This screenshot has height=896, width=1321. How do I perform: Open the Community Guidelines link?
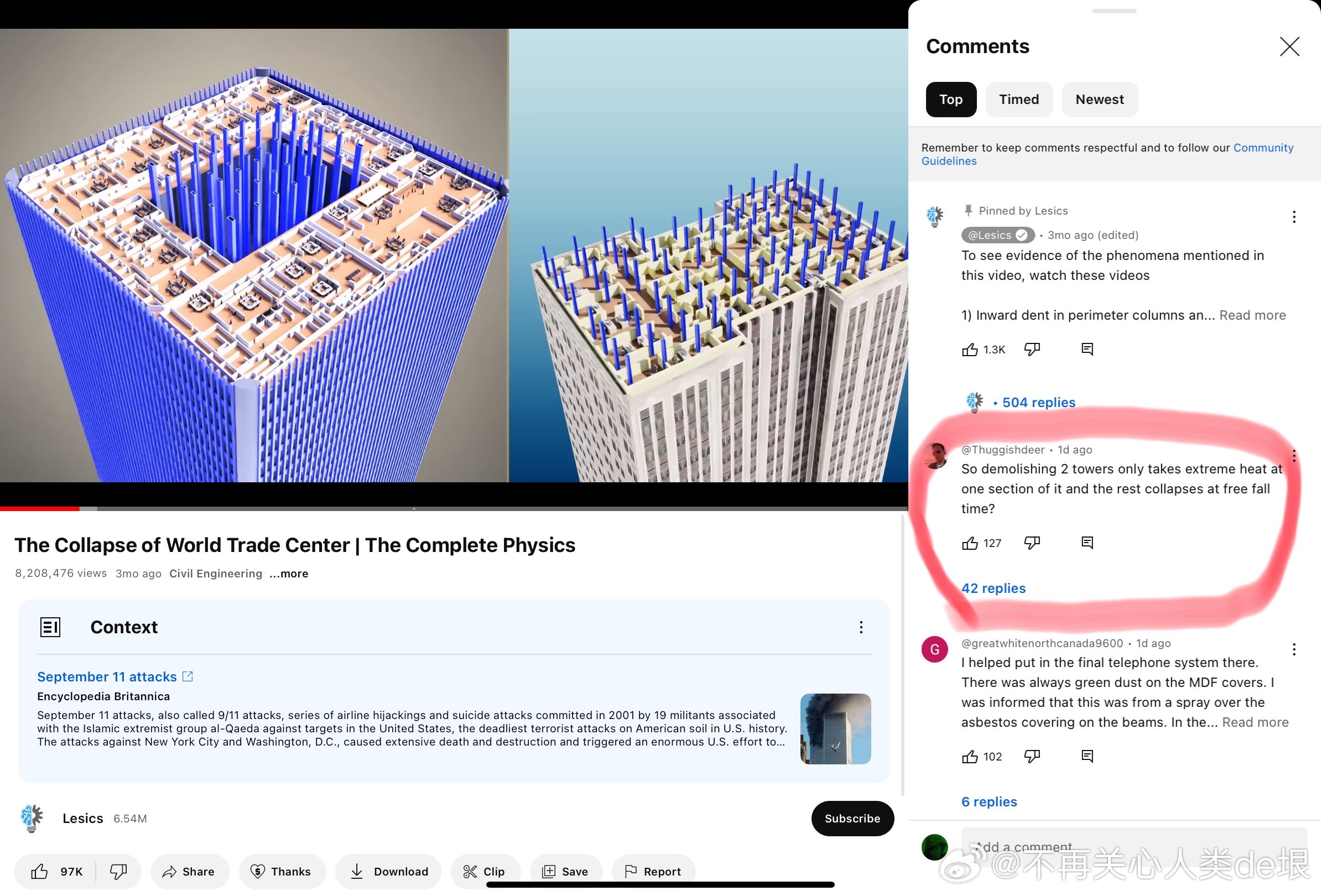1107,154
